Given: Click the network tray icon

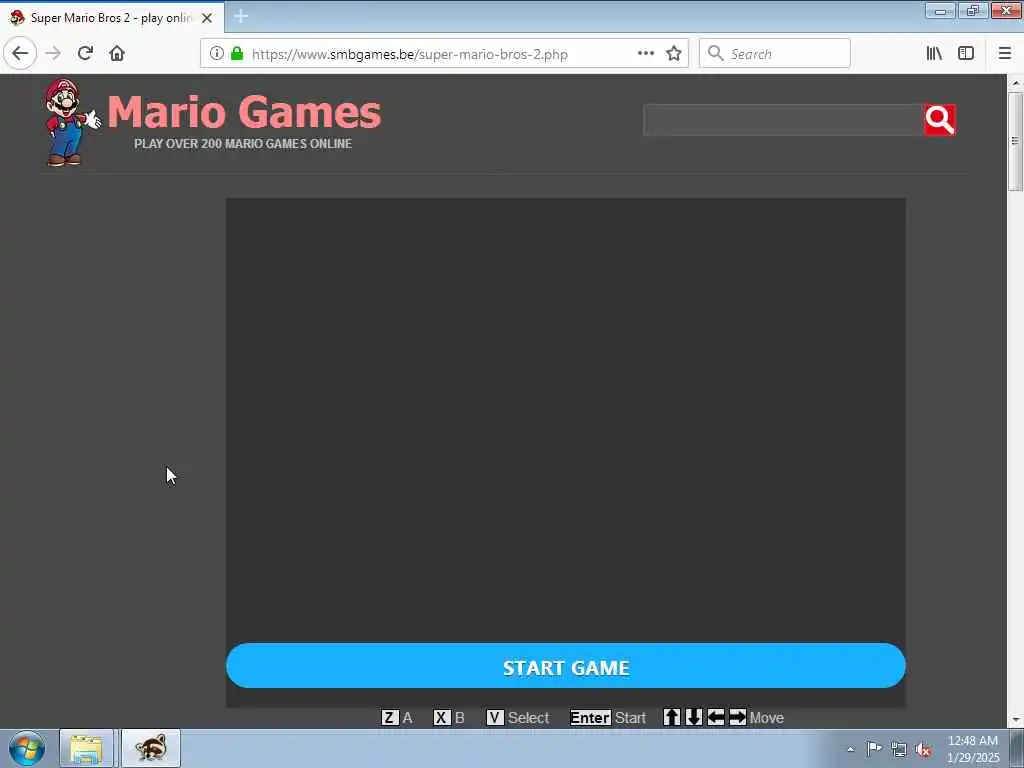Looking at the screenshot, I should coord(899,750).
